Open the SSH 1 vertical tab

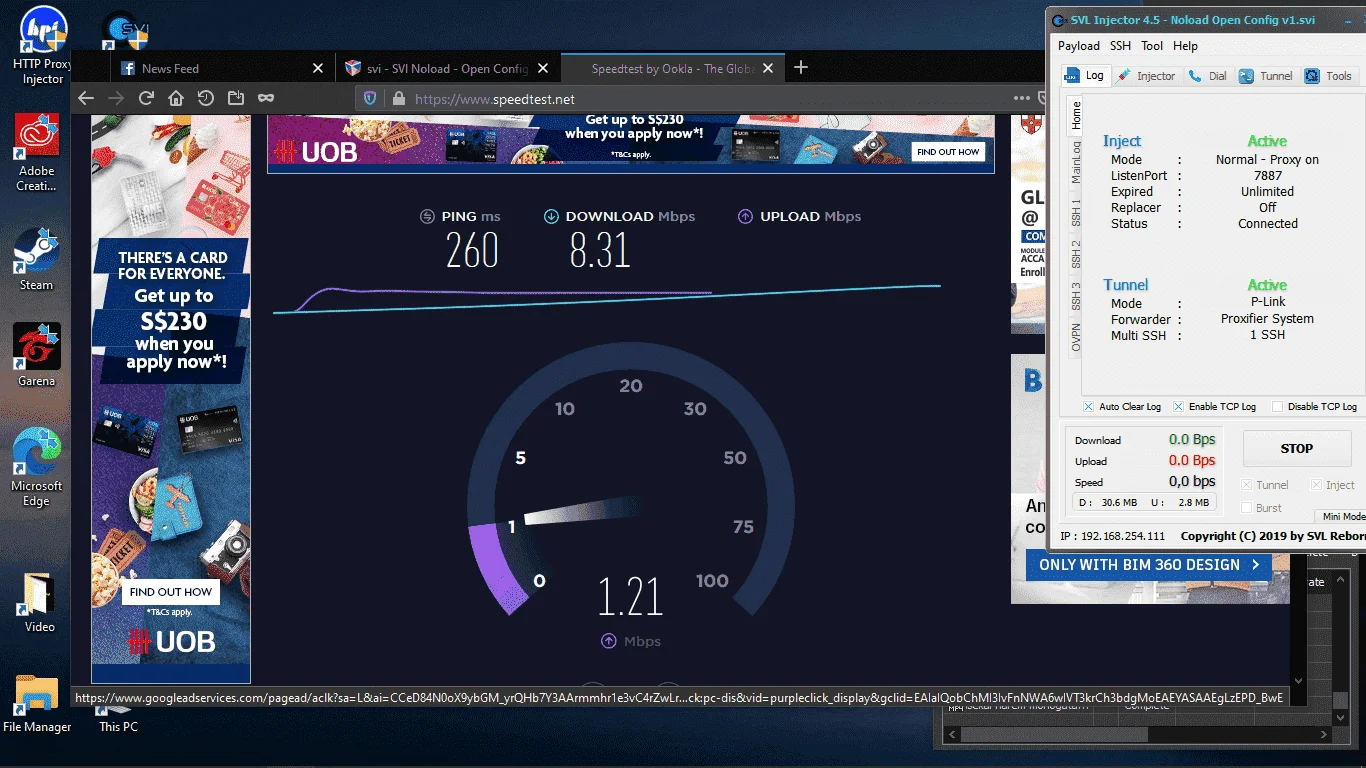(1076, 212)
